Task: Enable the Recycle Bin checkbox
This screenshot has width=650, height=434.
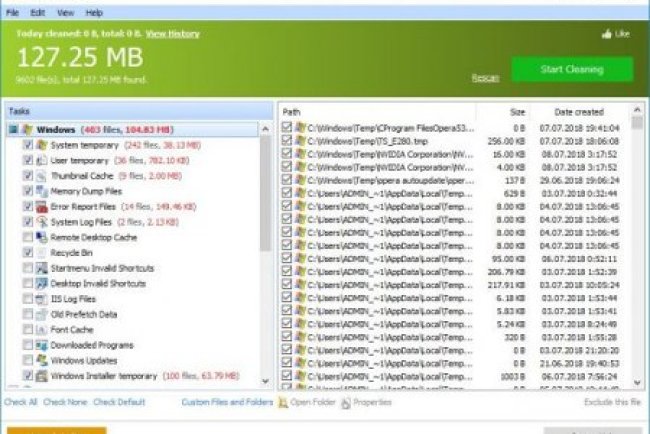Action: point(27,253)
